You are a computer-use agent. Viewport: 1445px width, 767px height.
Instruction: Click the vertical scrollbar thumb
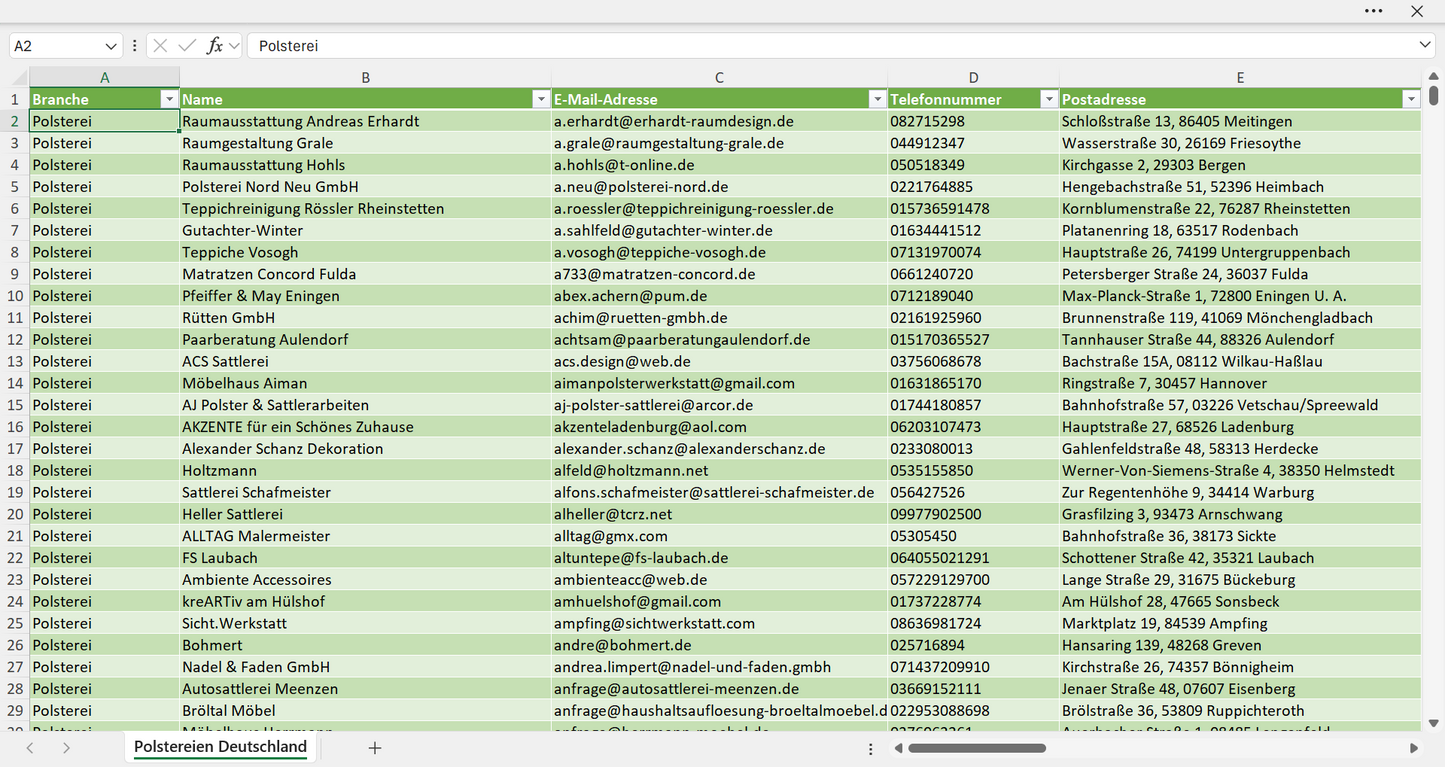1433,96
